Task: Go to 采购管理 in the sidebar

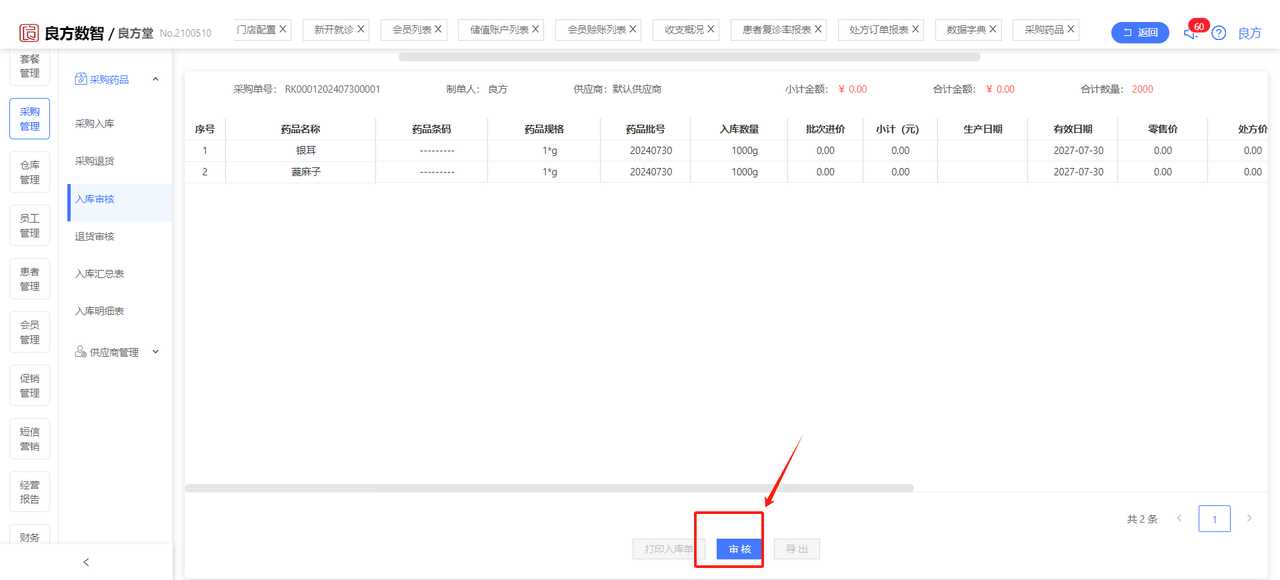Action: coord(30,119)
